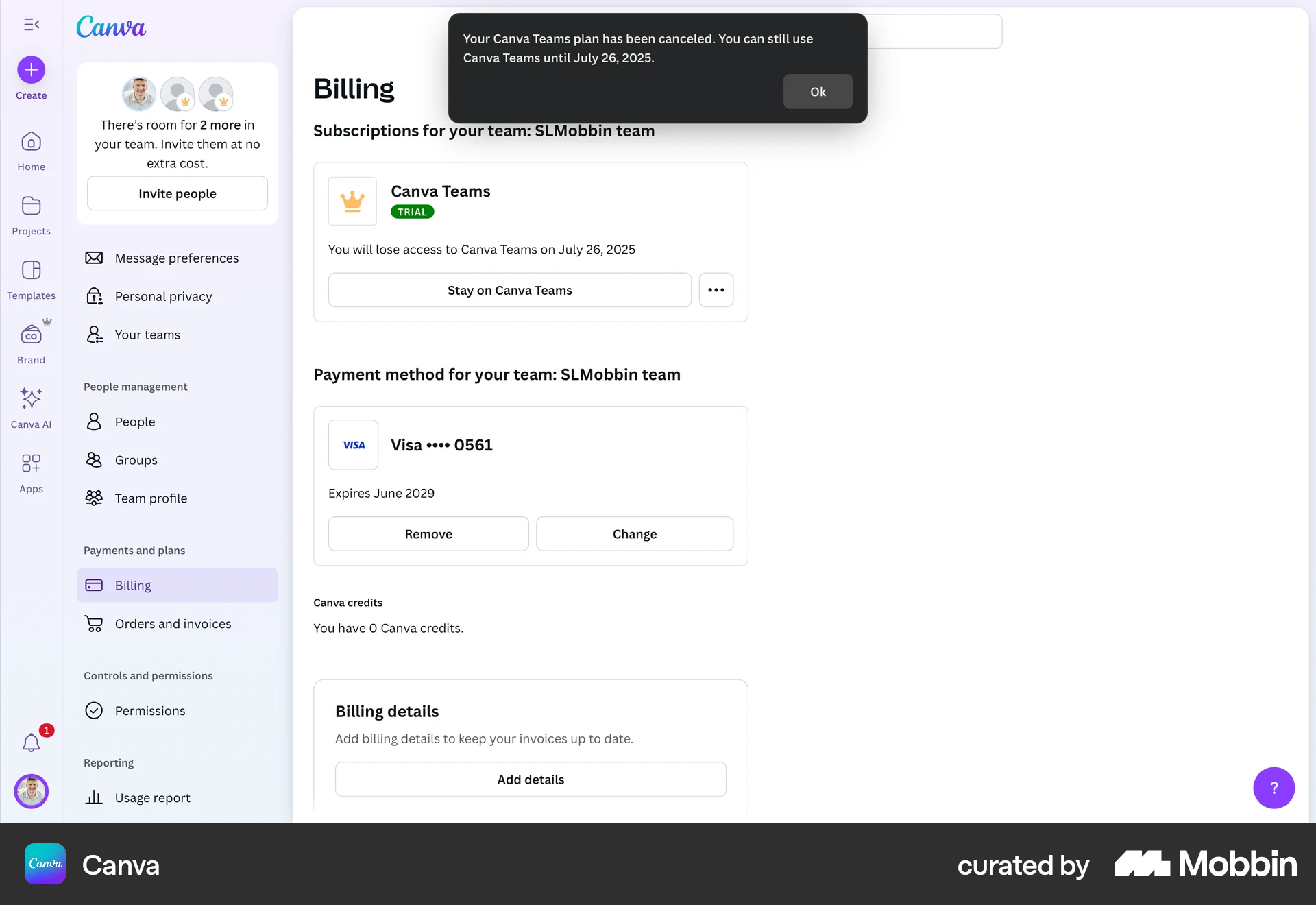The height and width of the screenshot is (905, 1316).
Task: Open Permissions under Controls and permissions
Action: (x=149, y=710)
